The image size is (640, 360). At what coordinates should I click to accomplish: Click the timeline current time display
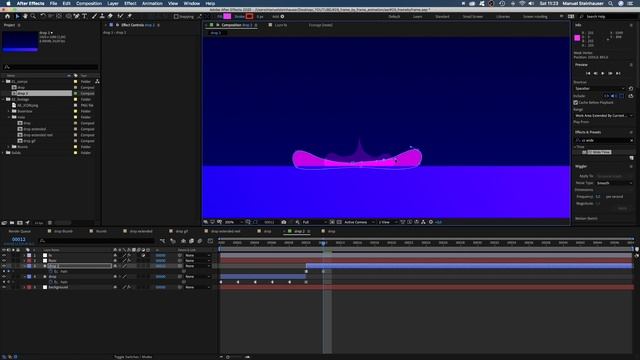click(x=19, y=240)
